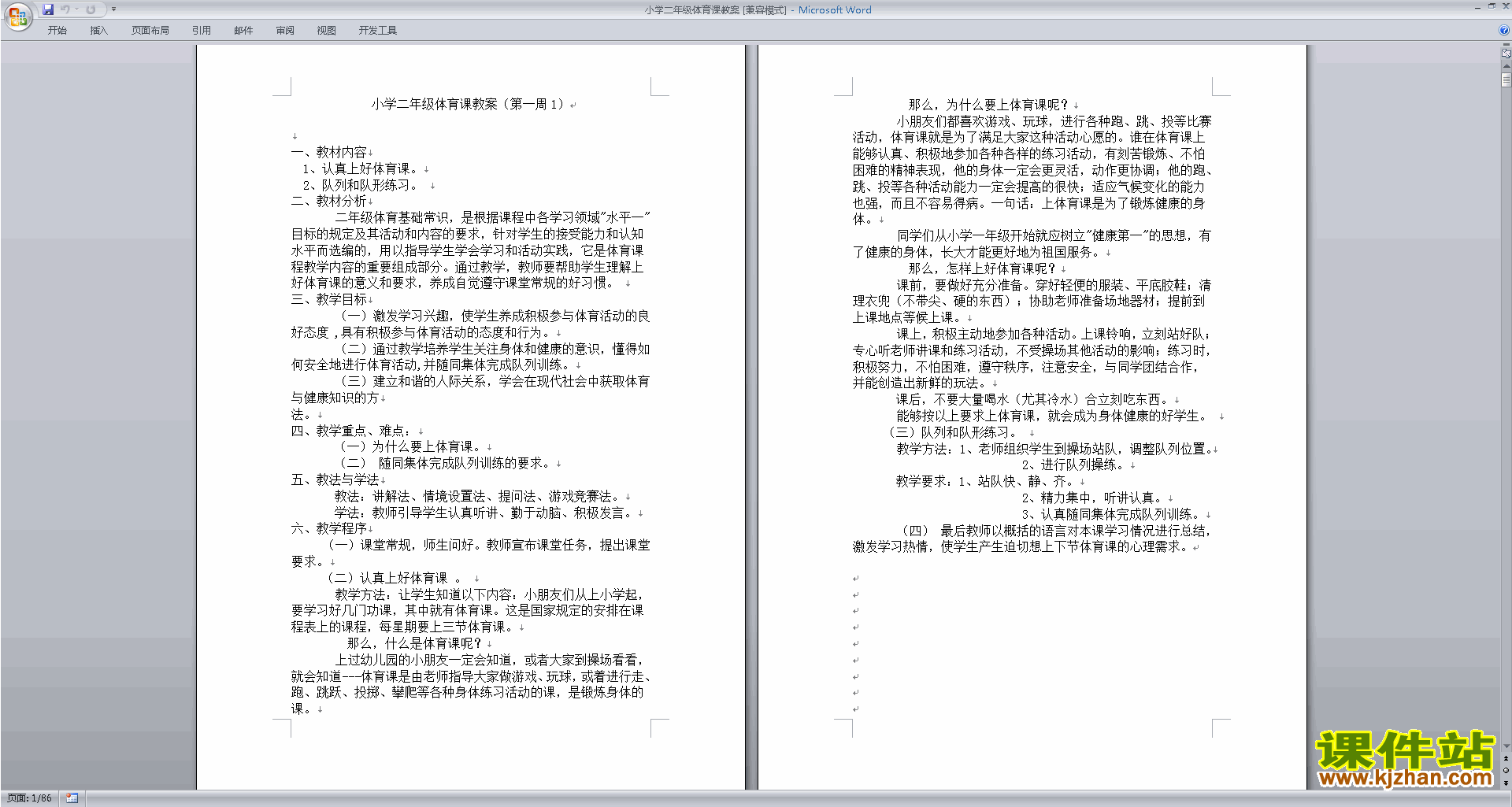Screen dimensions: 1512x807
Task: Open the Office button menu
Action: click(17, 17)
